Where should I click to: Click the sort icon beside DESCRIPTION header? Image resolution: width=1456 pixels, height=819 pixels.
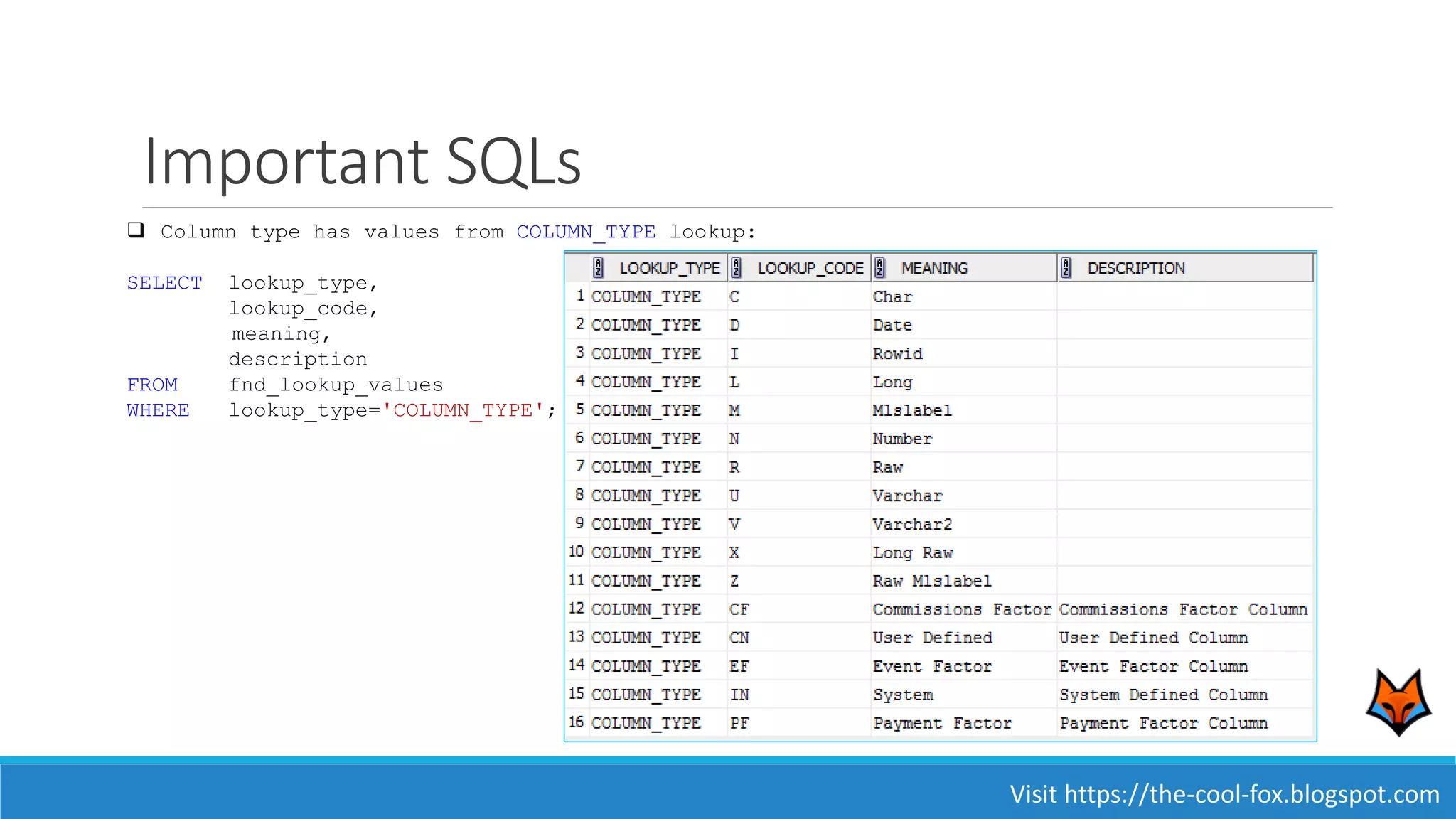[x=1066, y=268]
